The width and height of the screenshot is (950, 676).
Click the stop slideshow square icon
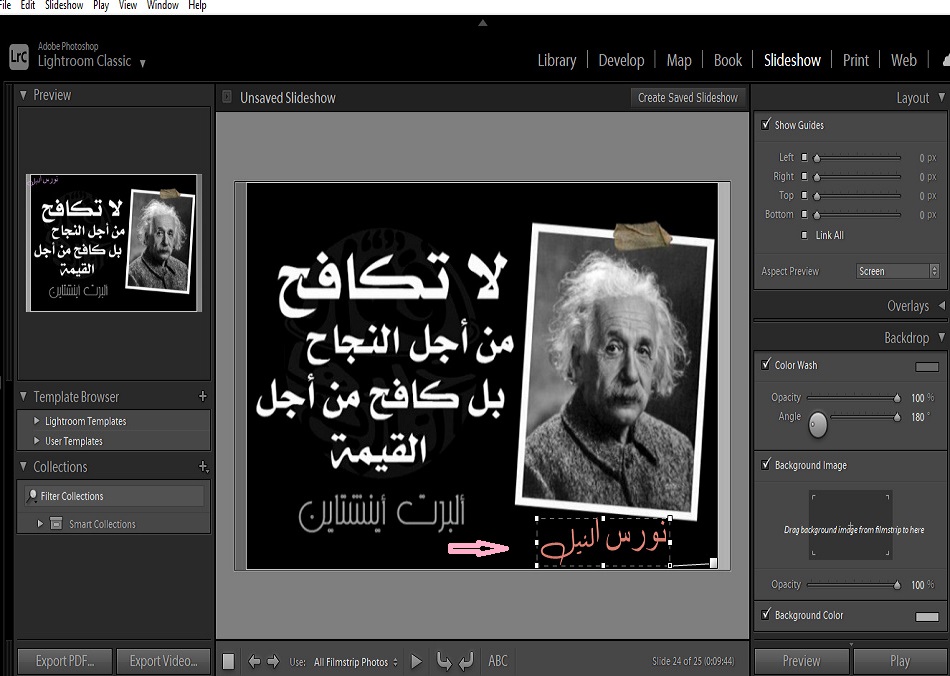coord(229,661)
